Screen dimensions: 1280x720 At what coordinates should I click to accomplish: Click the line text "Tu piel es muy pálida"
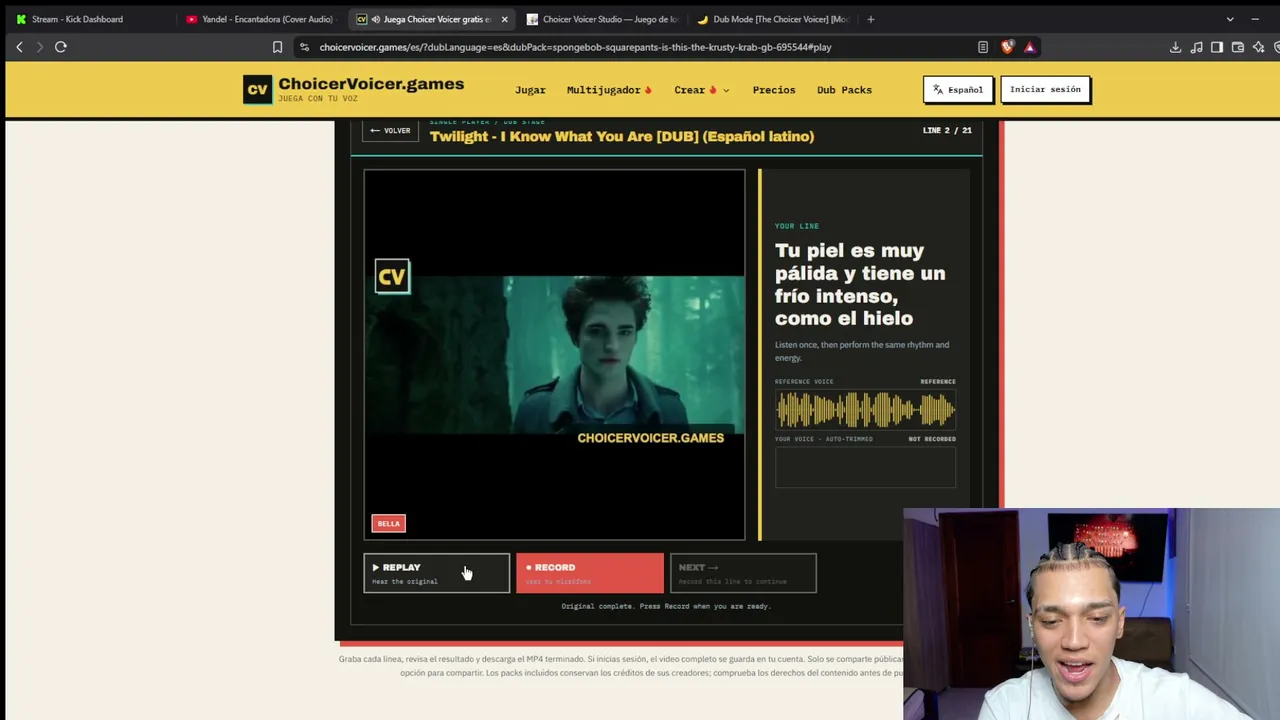pos(860,284)
